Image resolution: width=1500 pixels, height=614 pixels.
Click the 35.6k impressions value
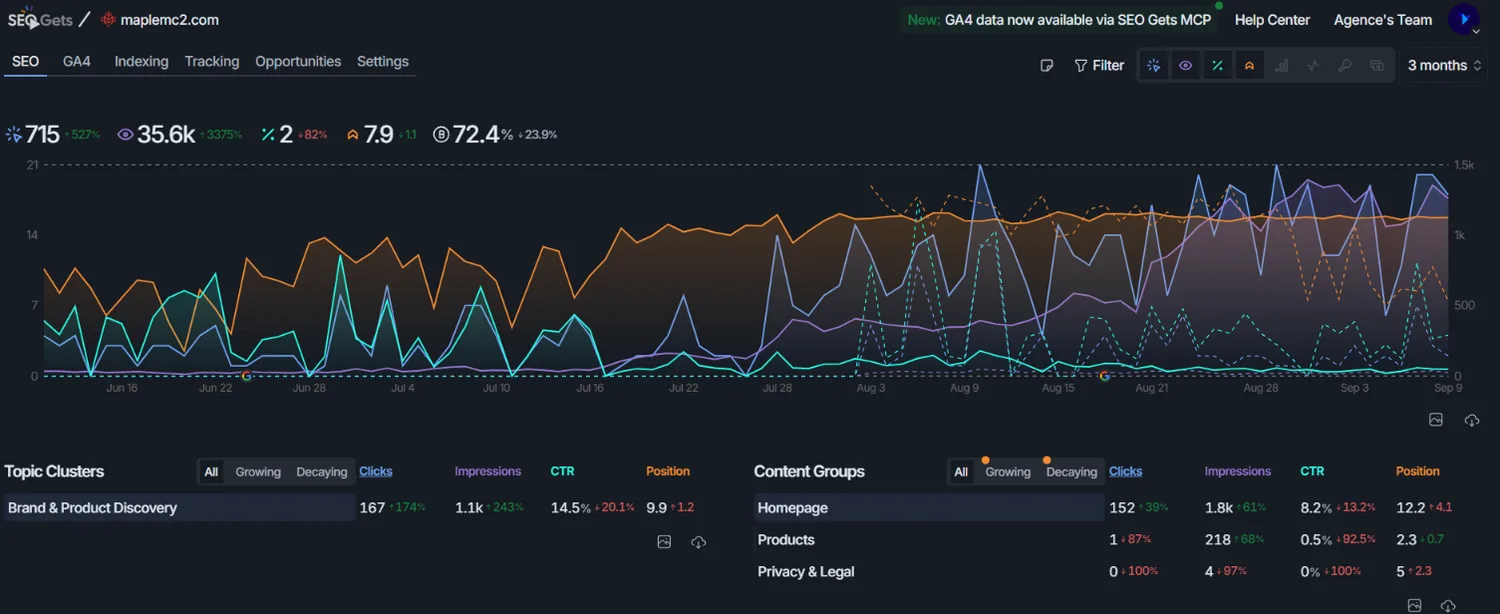[x=166, y=134]
